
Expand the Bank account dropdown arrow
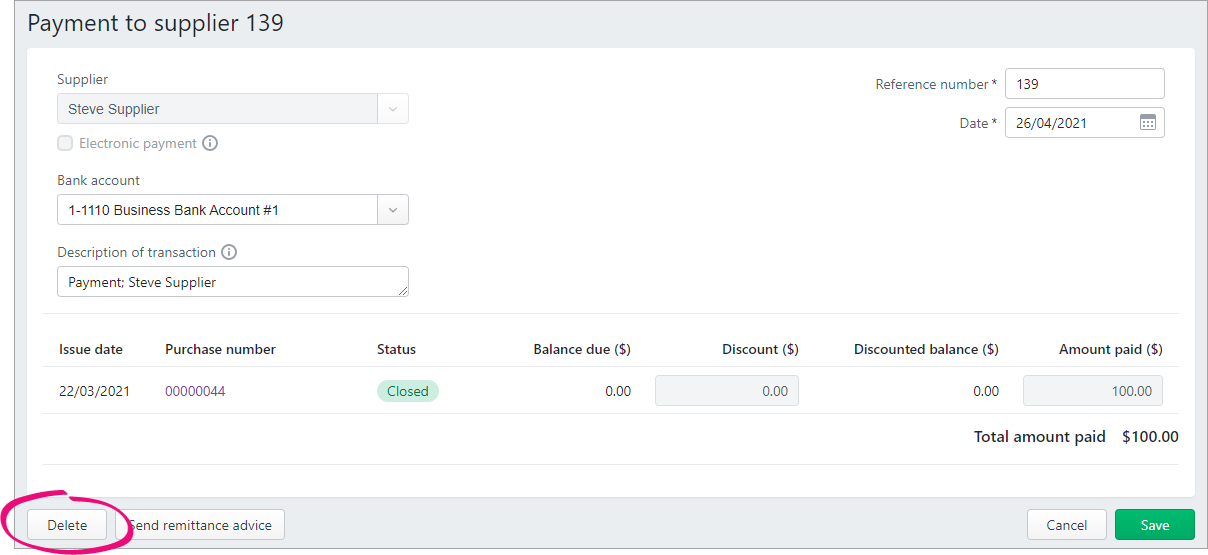[x=392, y=210]
